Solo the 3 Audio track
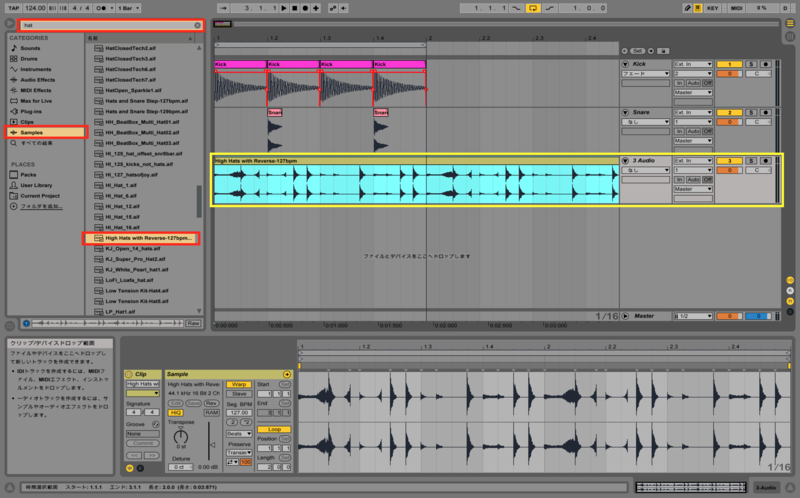This screenshot has width=800, height=498. (751, 161)
